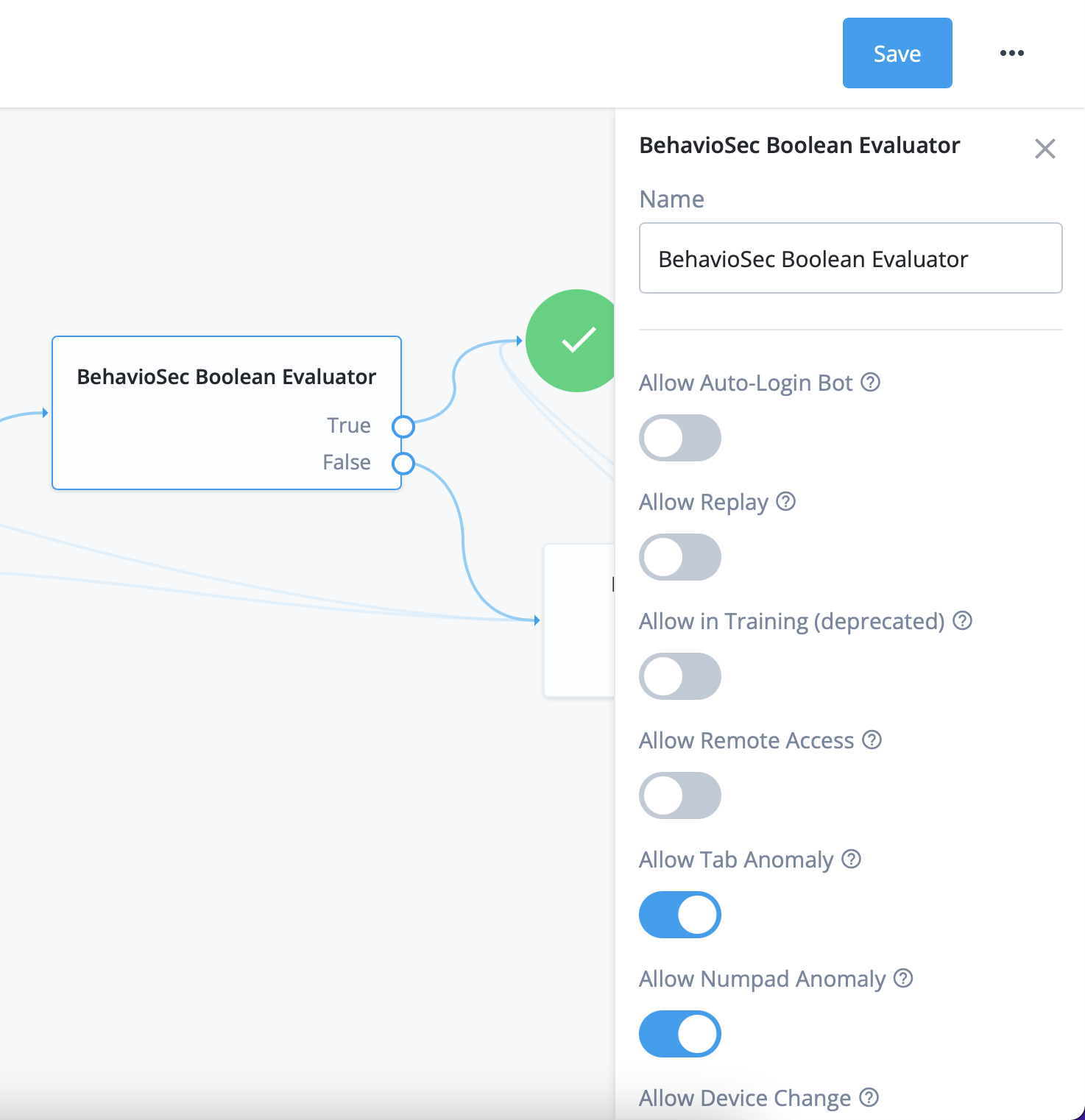
Task: Enable the Allow Auto-Login Bot toggle
Action: (x=679, y=438)
